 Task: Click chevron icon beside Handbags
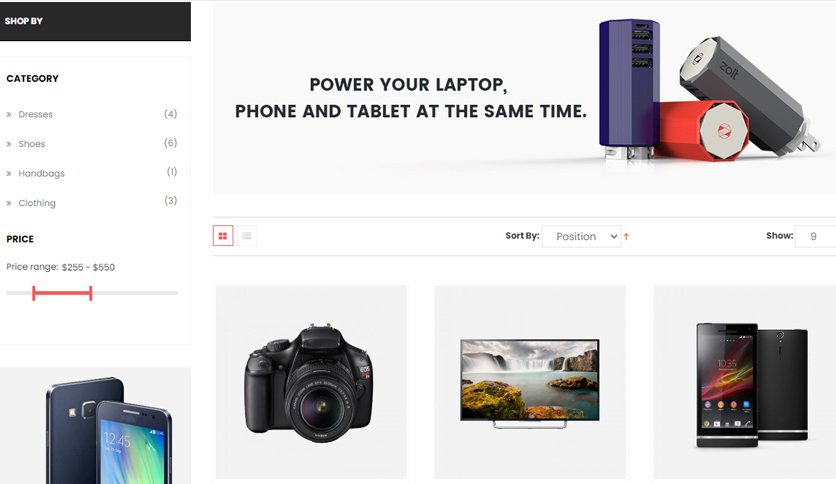point(9,174)
